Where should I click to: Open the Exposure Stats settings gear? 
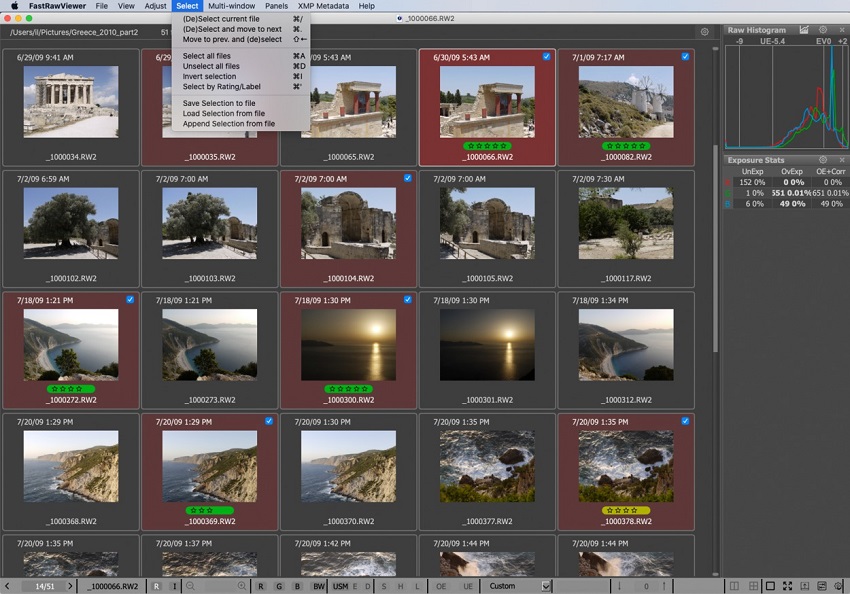click(823, 159)
